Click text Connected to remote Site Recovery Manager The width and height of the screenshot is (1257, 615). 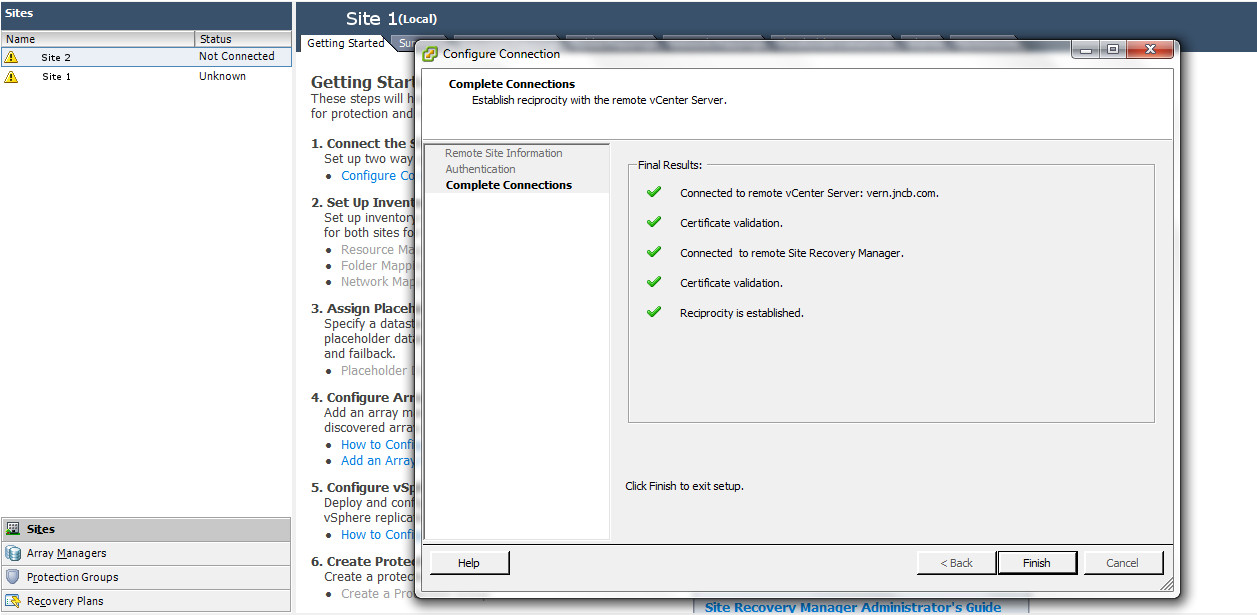[x=792, y=253]
